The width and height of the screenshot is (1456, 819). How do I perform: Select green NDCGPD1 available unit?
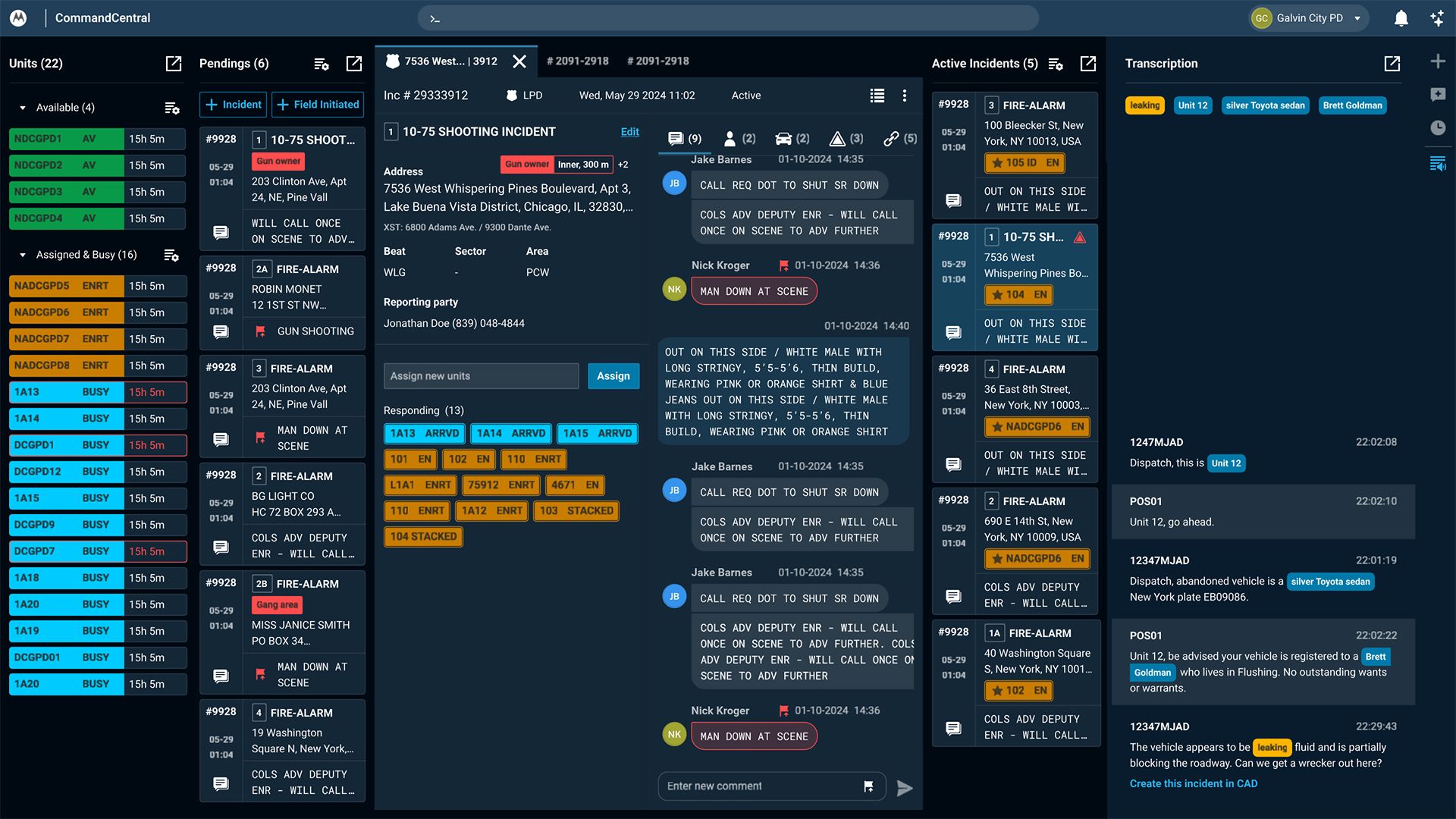pyautogui.click(x=67, y=139)
